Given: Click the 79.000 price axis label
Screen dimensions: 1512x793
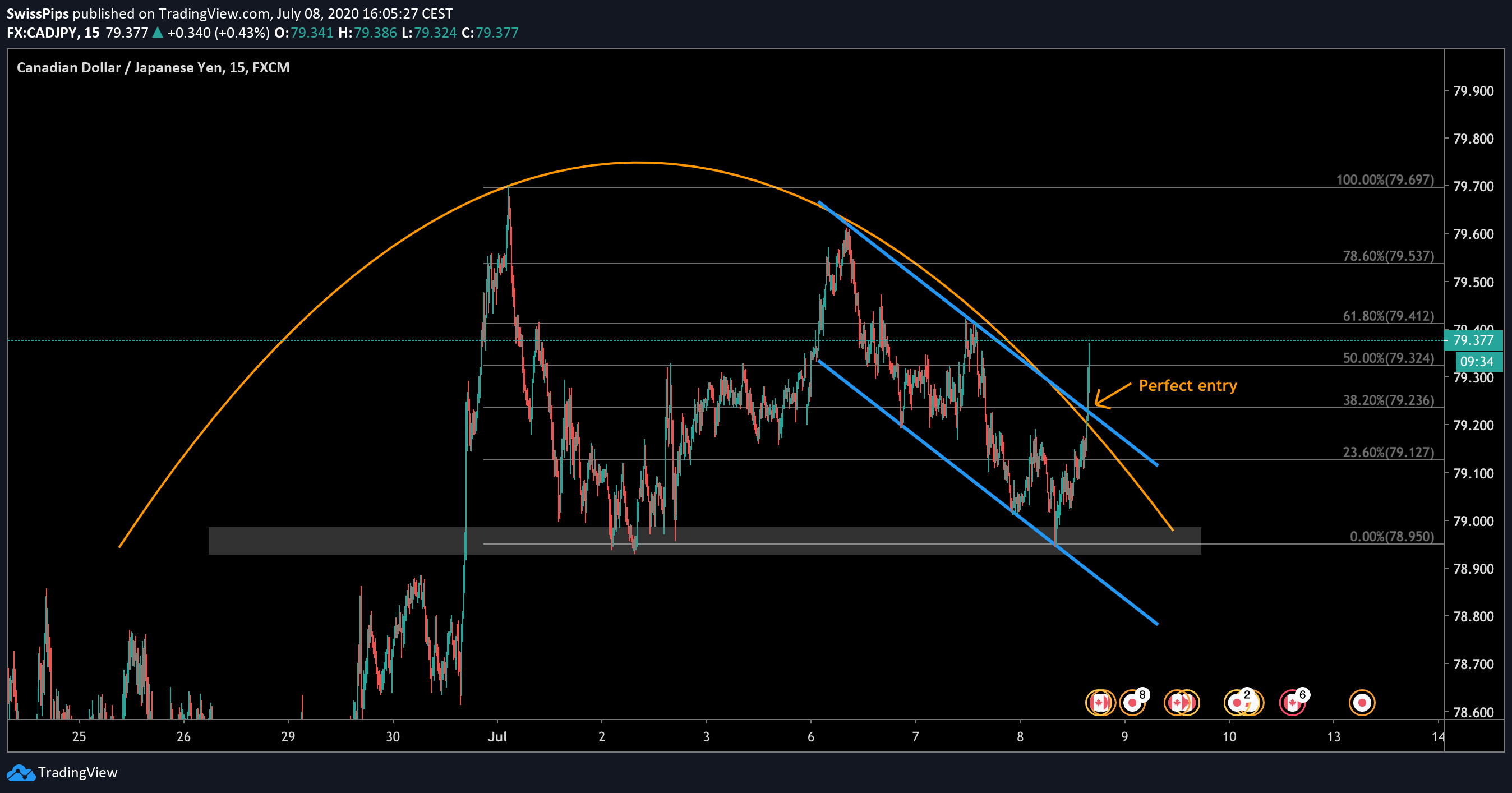Looking at the screenshot, I should pyautogui.click(x=1473, y=520).
